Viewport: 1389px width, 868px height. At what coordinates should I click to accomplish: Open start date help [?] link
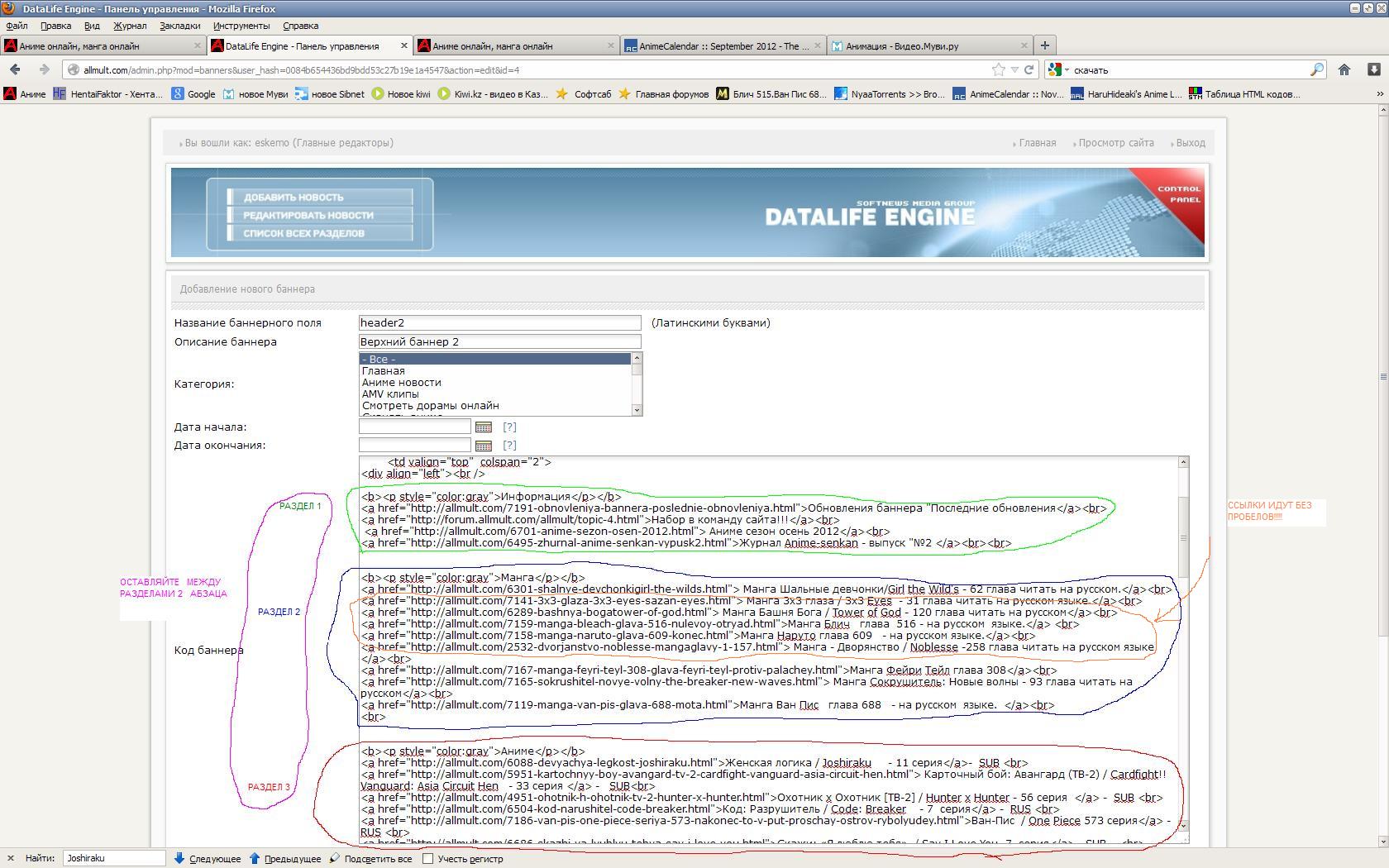(509, 427)
